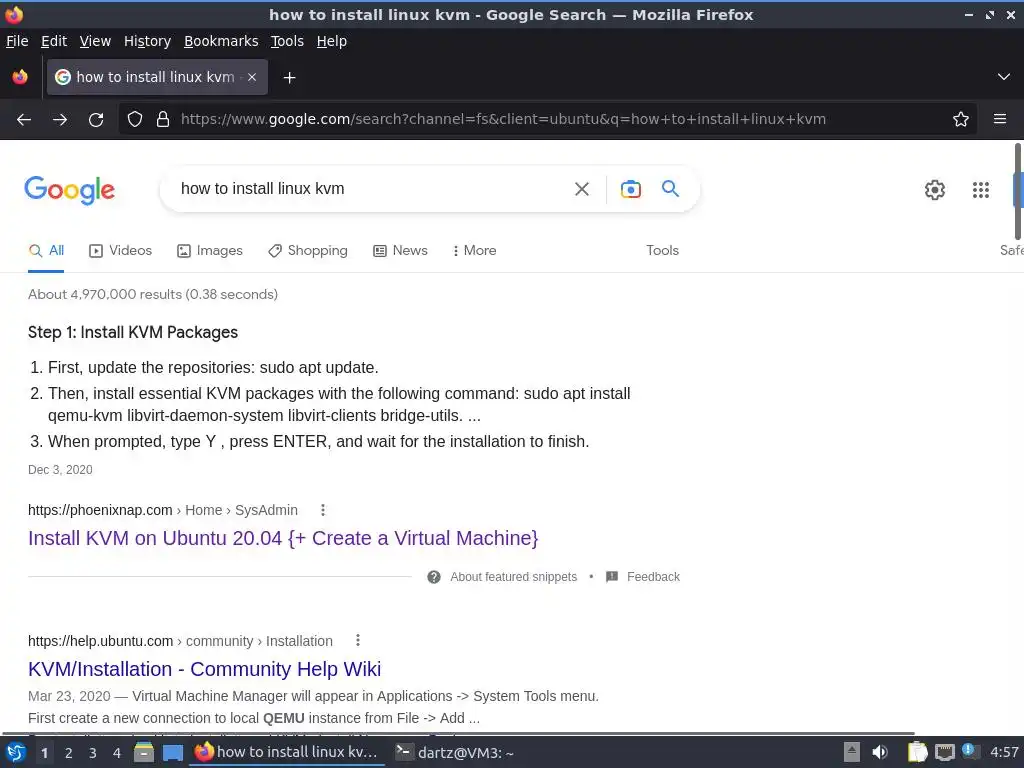Open Google search Tools filter
1024x768 pixels.
point(662,251)
